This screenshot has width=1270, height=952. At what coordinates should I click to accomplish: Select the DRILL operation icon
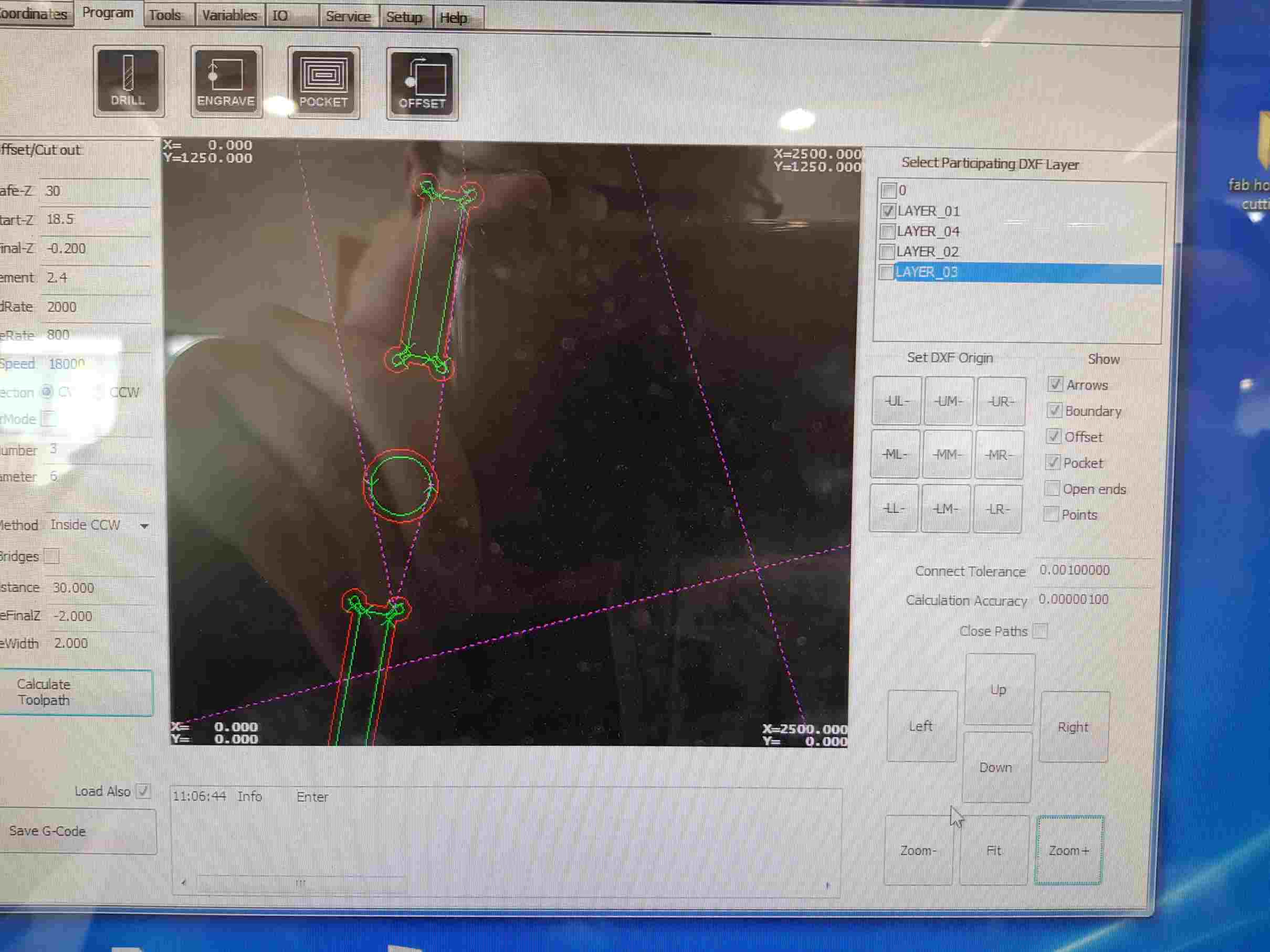point(129,81)
